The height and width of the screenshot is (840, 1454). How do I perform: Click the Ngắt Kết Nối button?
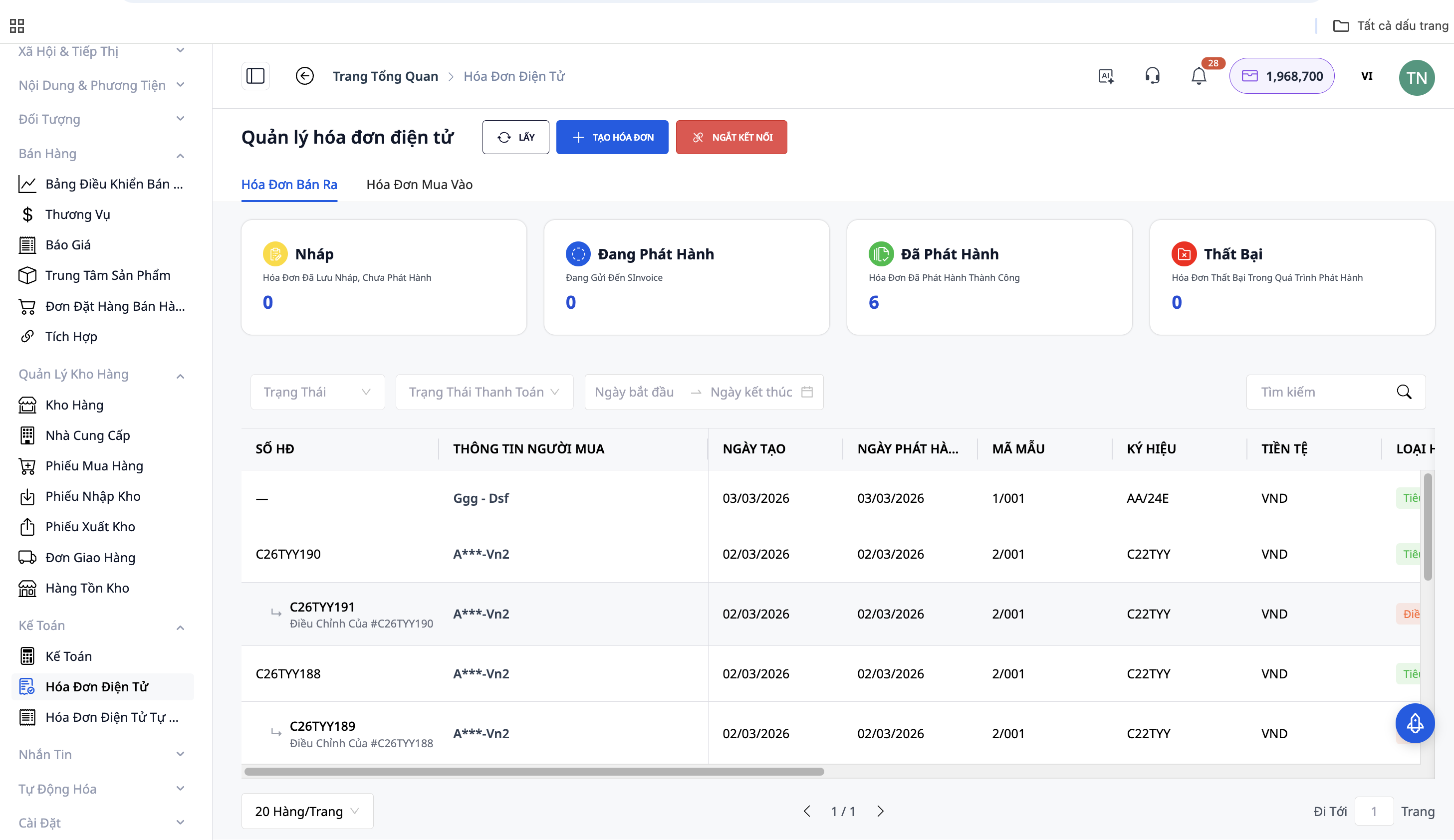[x=731, y=137]
